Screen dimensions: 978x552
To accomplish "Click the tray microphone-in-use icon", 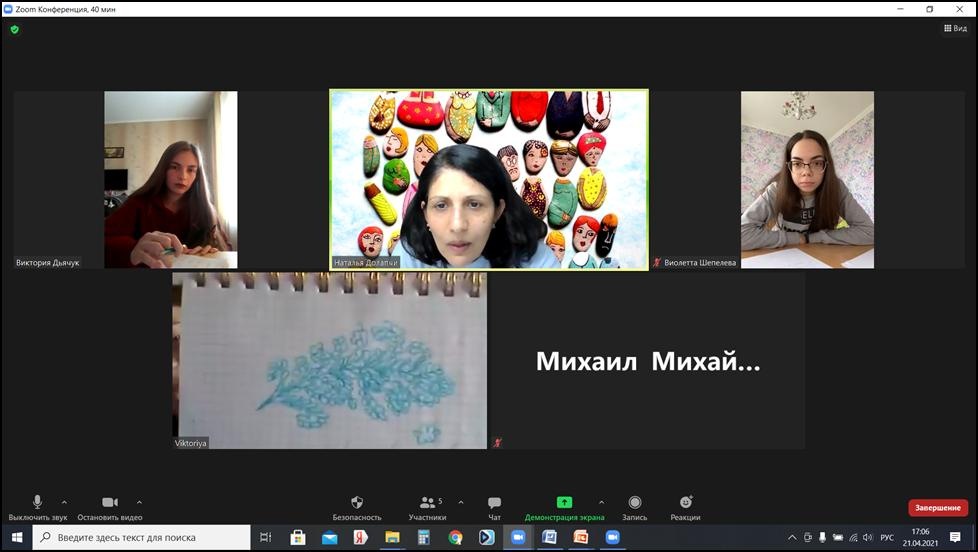I will point(823,537).
